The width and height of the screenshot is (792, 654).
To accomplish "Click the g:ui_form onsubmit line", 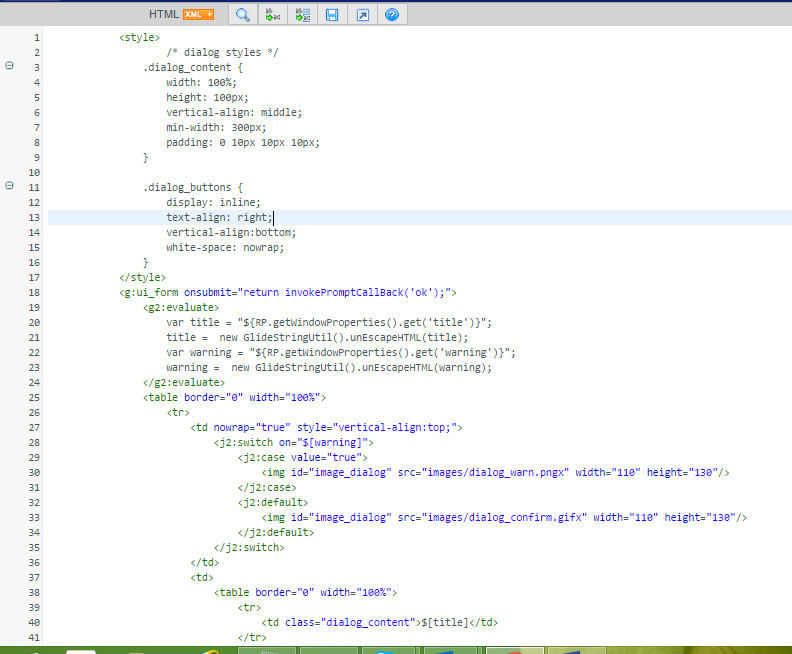I will 288,292.
